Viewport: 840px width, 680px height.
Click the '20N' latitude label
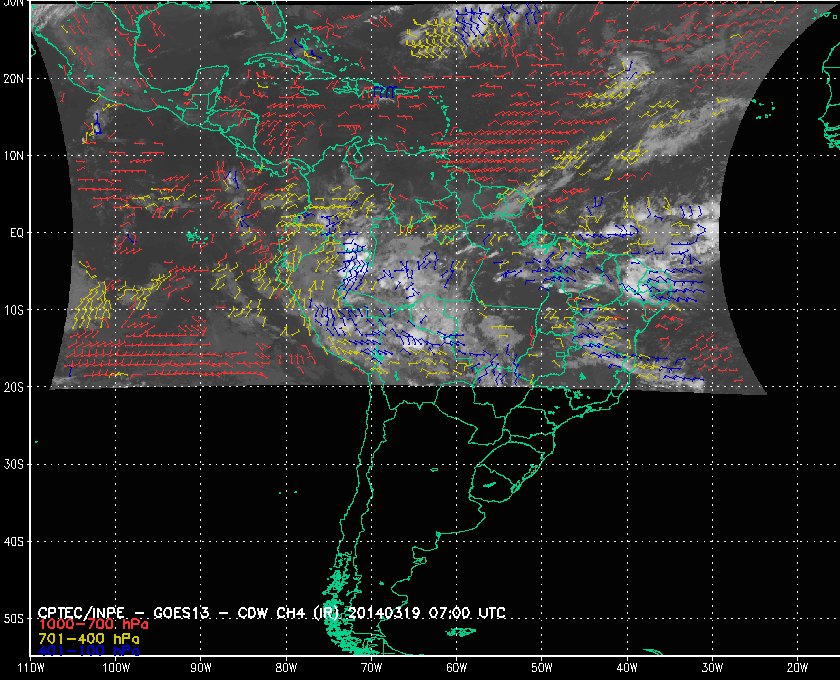(14, 79)
